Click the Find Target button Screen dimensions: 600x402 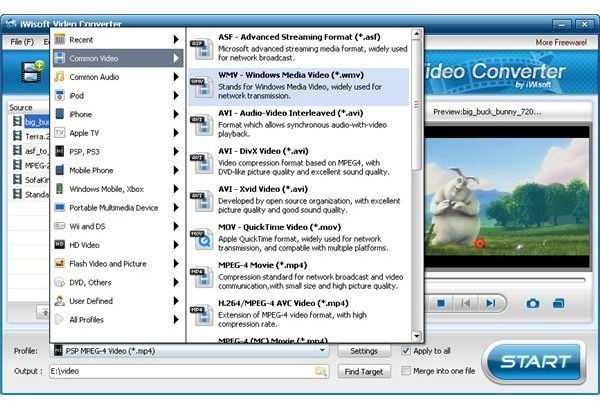364,371
